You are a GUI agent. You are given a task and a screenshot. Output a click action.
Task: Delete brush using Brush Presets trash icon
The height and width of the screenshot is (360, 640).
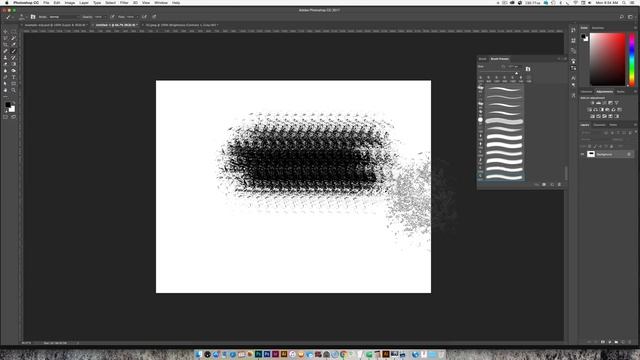tap(559, 184)
